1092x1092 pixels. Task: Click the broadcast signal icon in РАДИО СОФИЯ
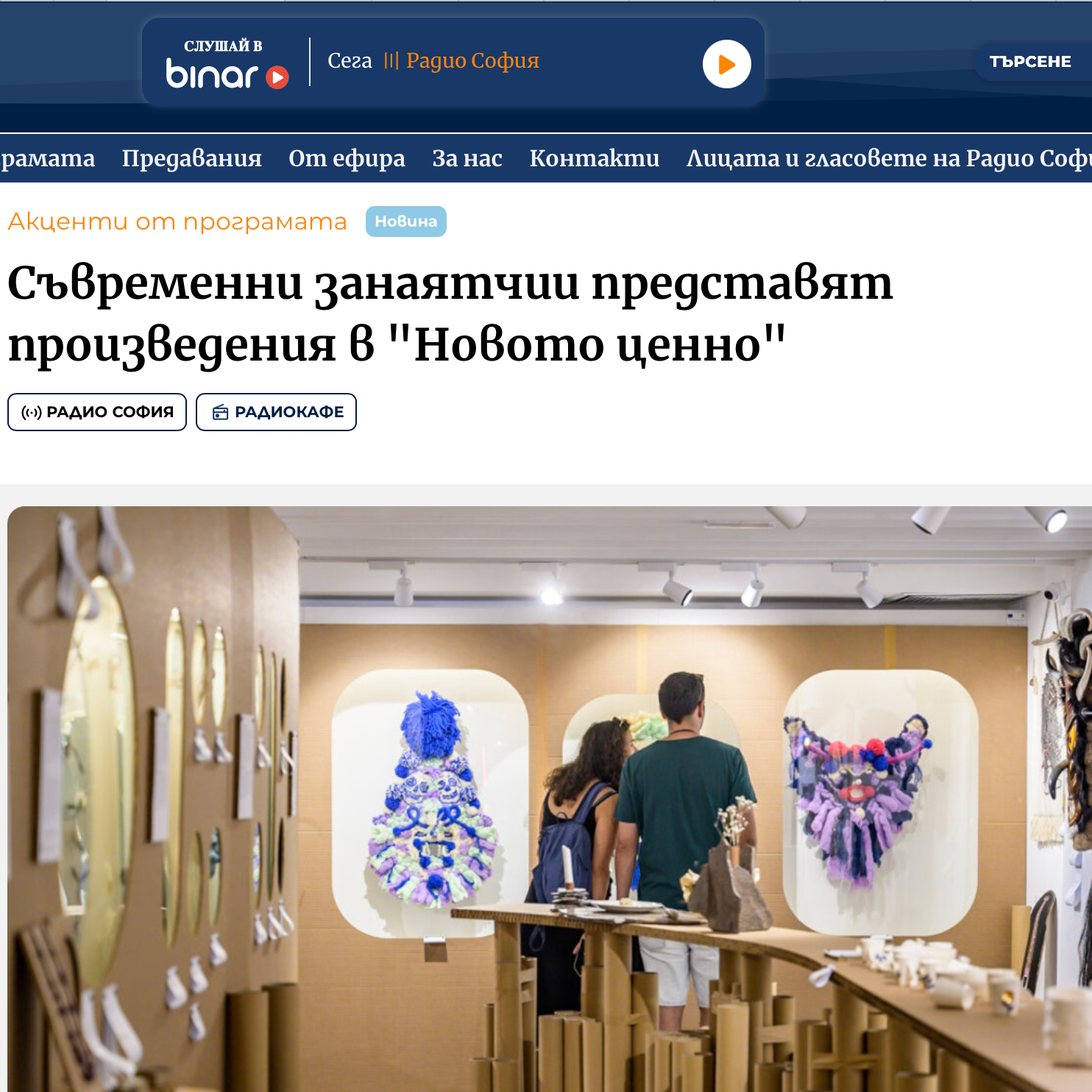pos(32,413)
